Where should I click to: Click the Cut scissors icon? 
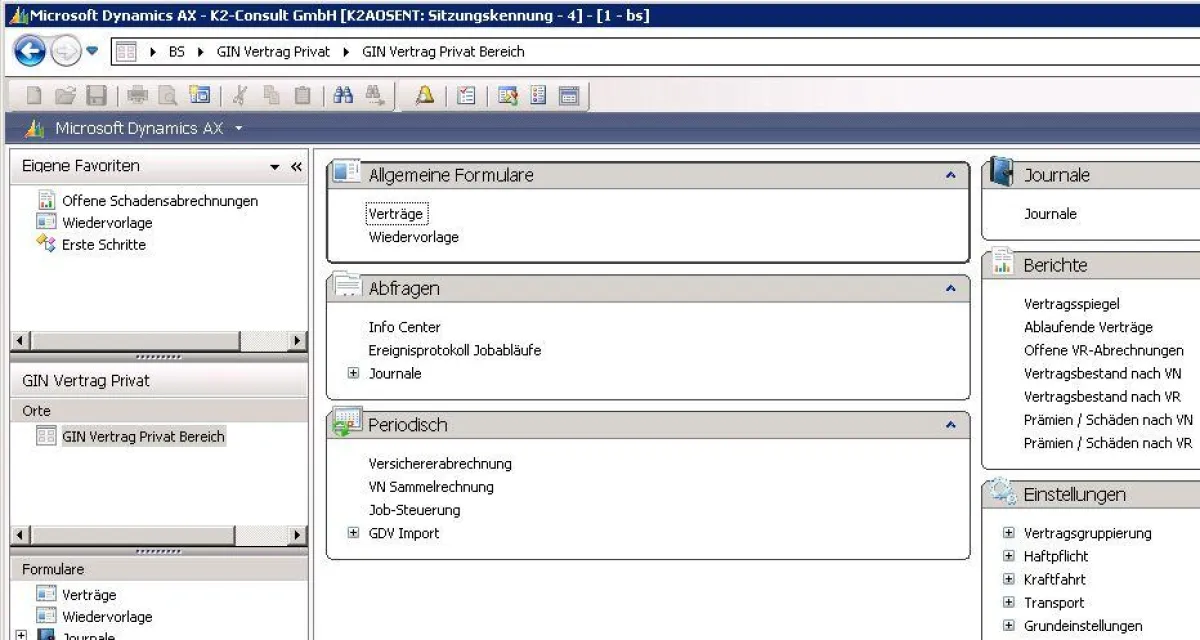point(240,96)
